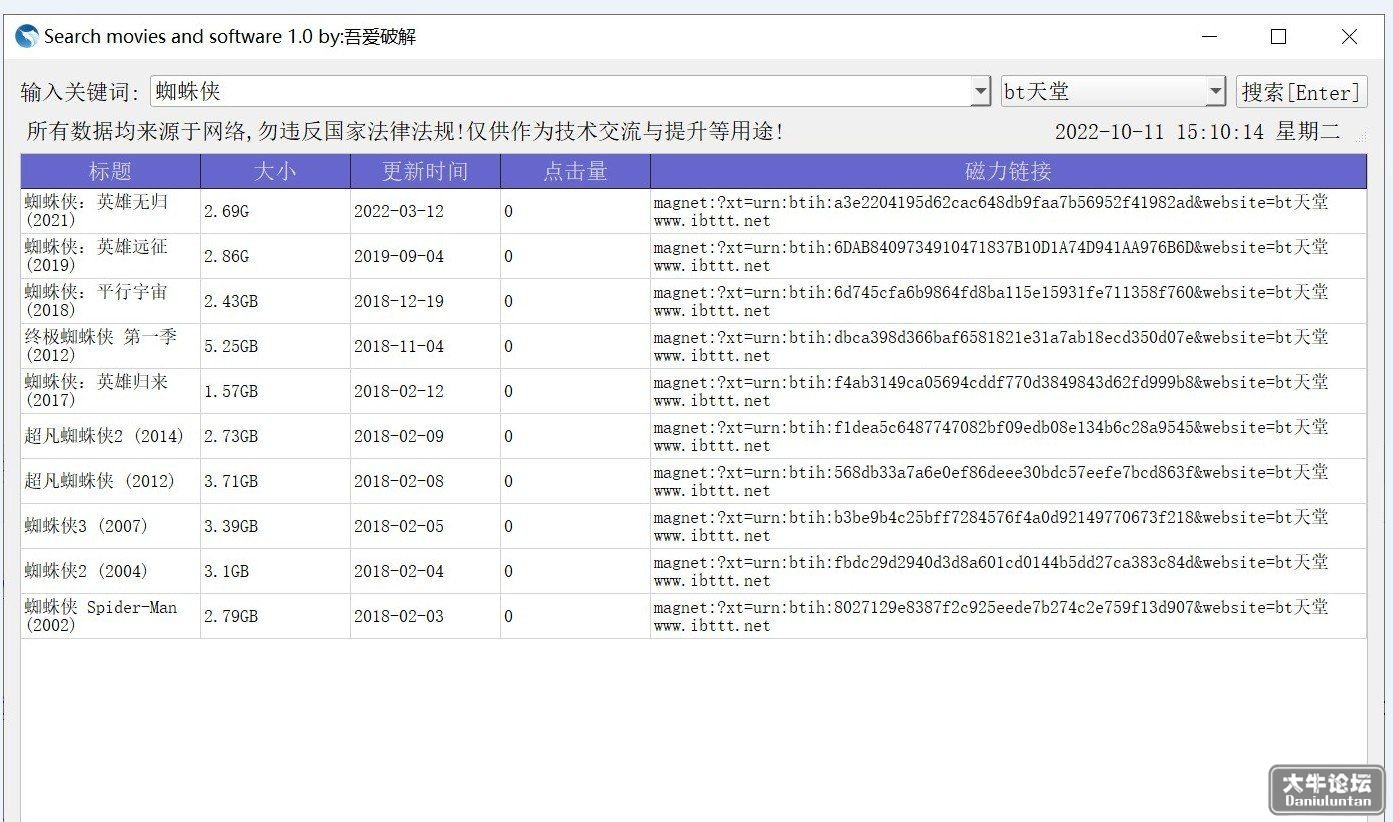Image resolution: width=1393 pixels, height=822 pixels.
Task: Open the keyword history dropdown arrow
Action: point(980,92)
